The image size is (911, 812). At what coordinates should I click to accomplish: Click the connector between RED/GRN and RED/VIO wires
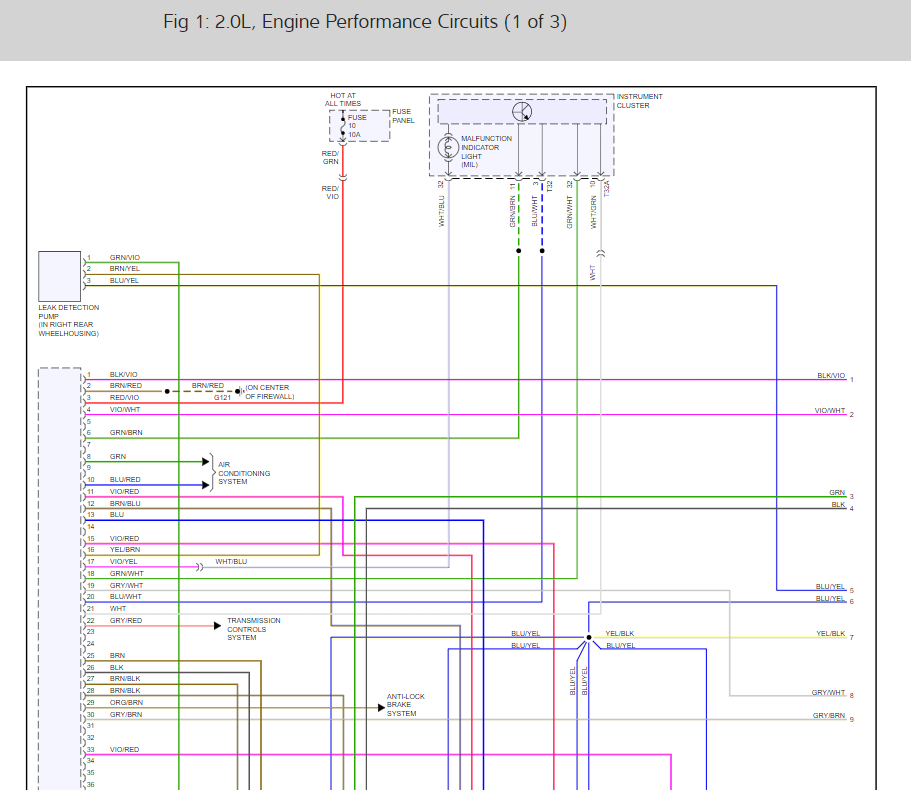pyautogui.click(x=343, y=177)
